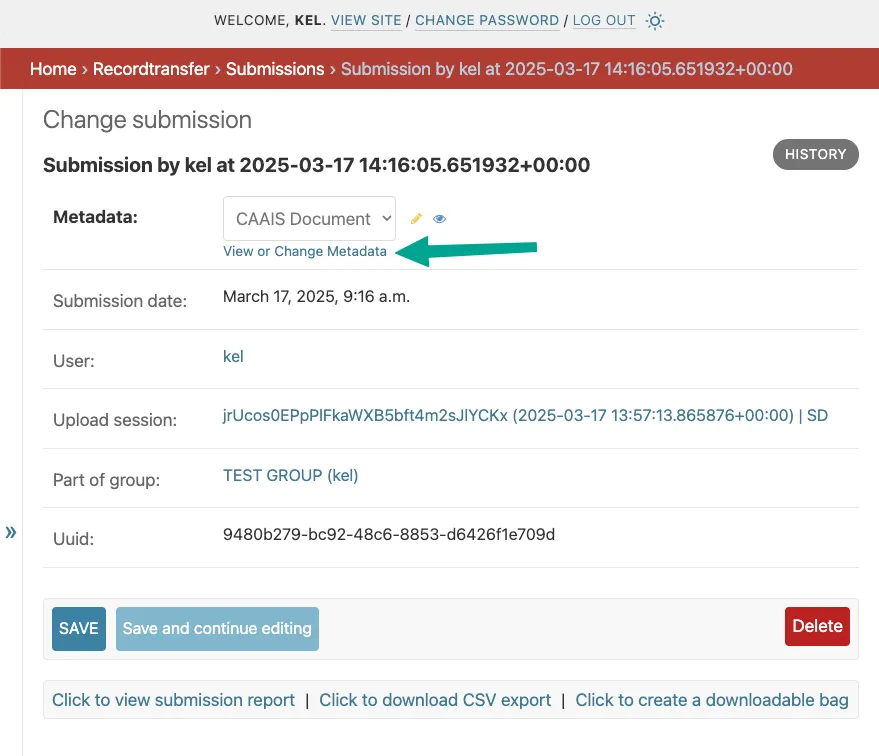Viewport: 879px width, 756px height.
Task: Open Submissions breadcrumb
Action: click(x=275, y=69)
